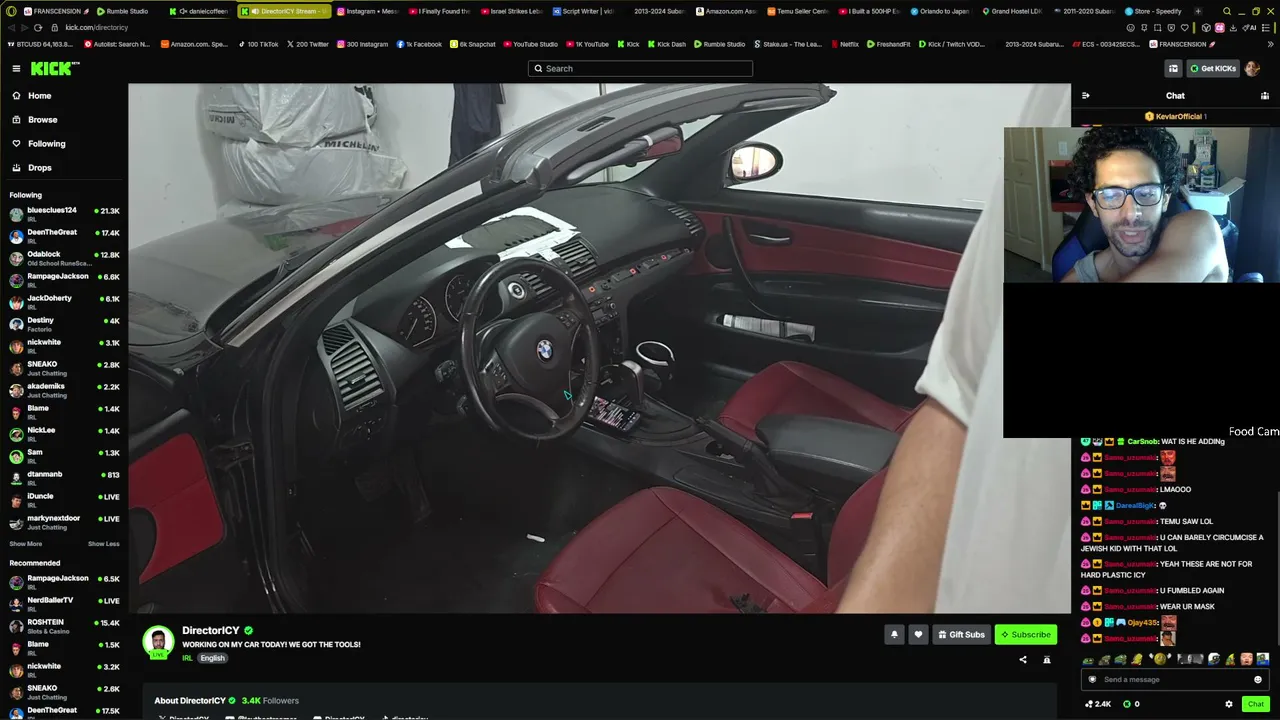
Task: Open the YouTube Studio bookmark
Action: pyautogui.click(x=531, y=44)
